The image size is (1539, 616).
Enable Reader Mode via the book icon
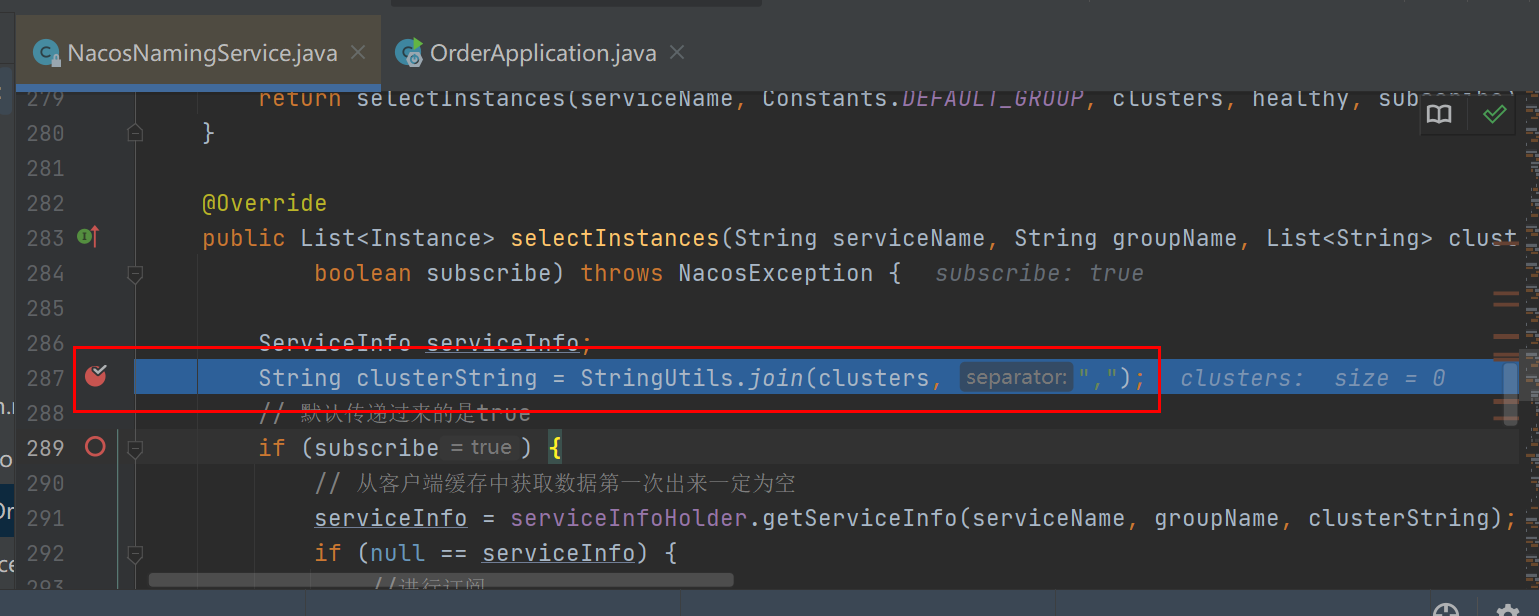click(1439, 115)
